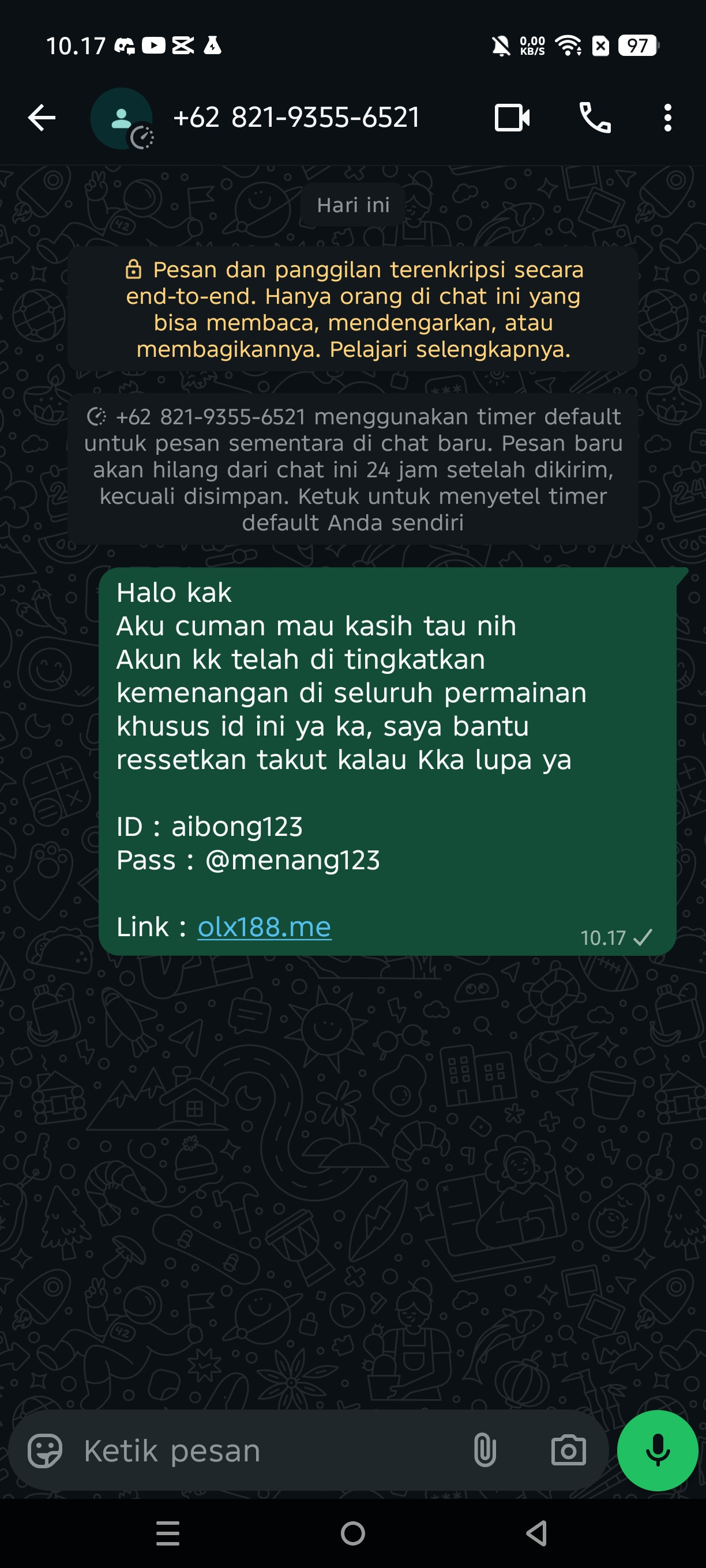706x1568 pixels.
Task: Tap the paperclip attach icon
Action: point(485,1451)
